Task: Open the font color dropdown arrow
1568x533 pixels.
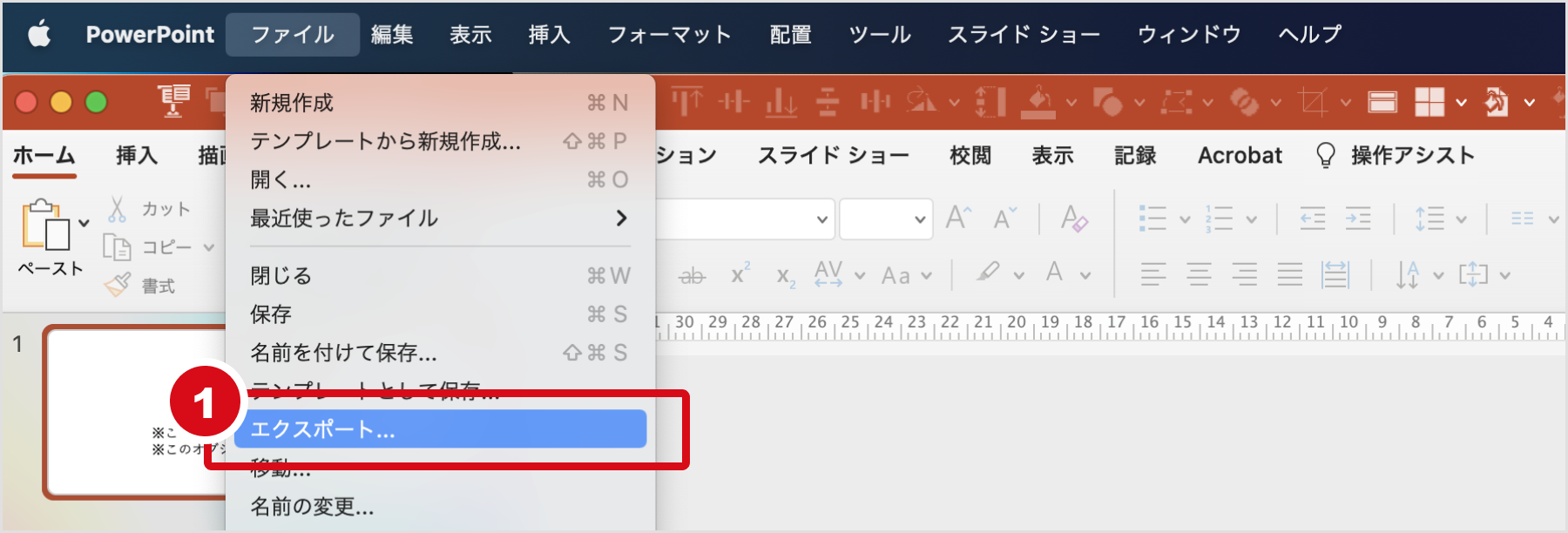Action: (1085, 275)
